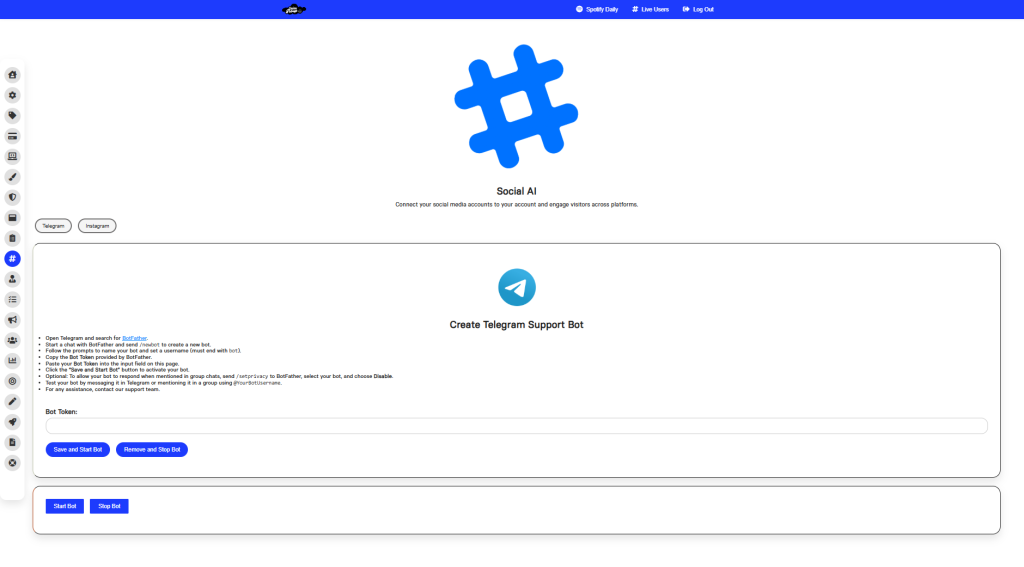Open the group users sidebar icon

pos(12,340)
